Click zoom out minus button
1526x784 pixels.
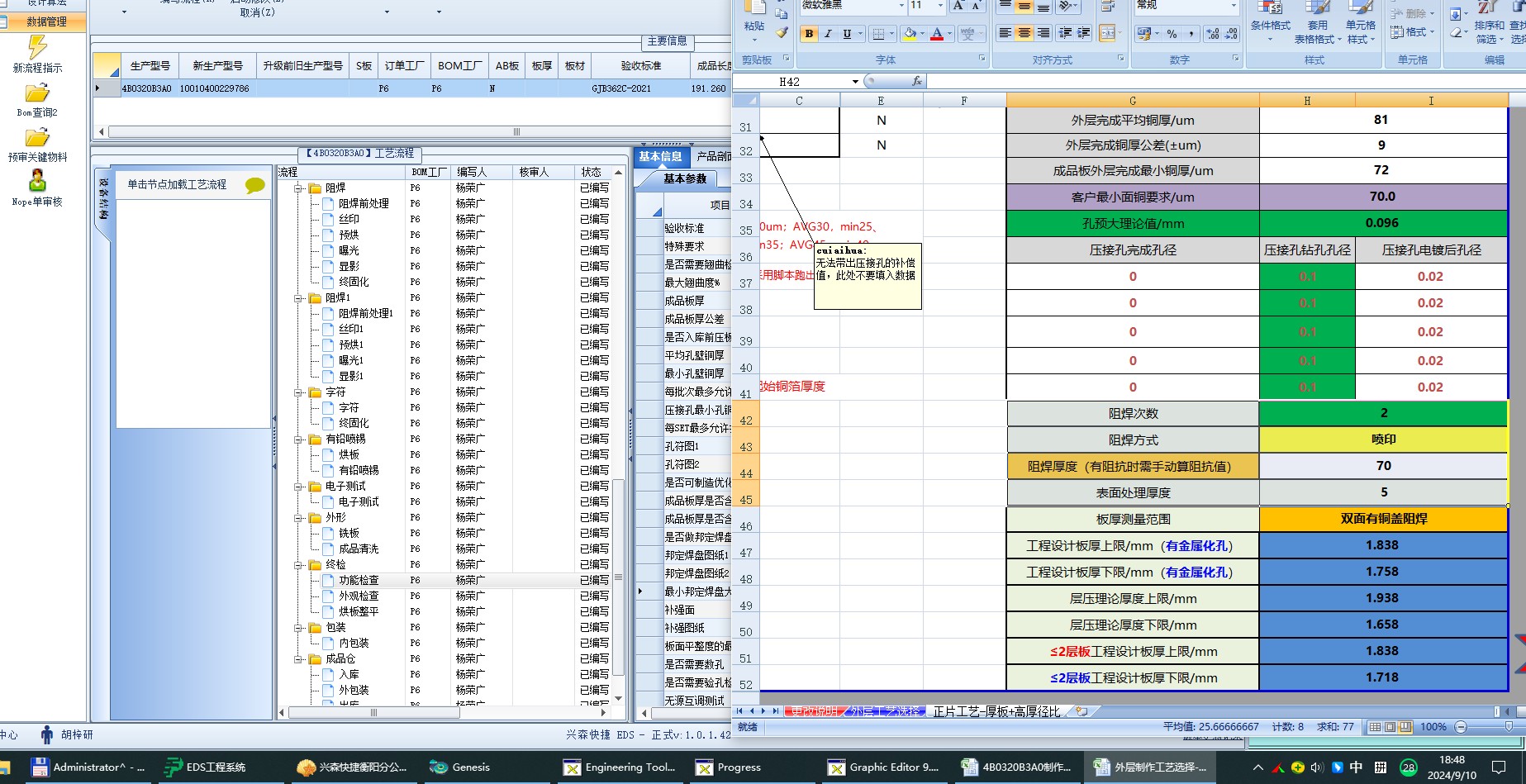1461,727
